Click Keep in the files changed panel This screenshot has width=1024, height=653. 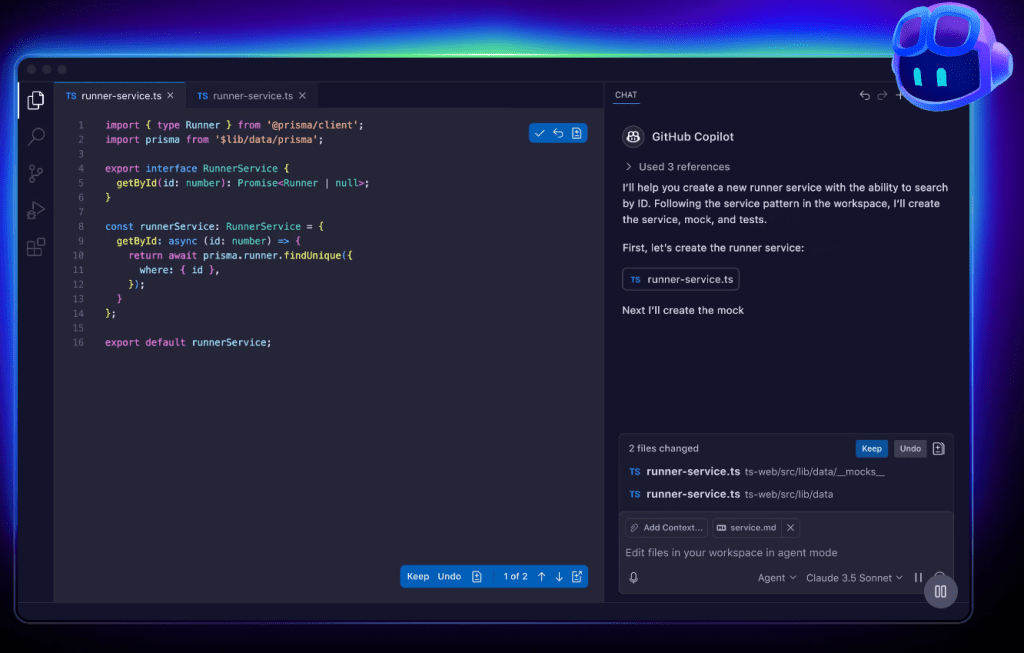tap(871, 449)
